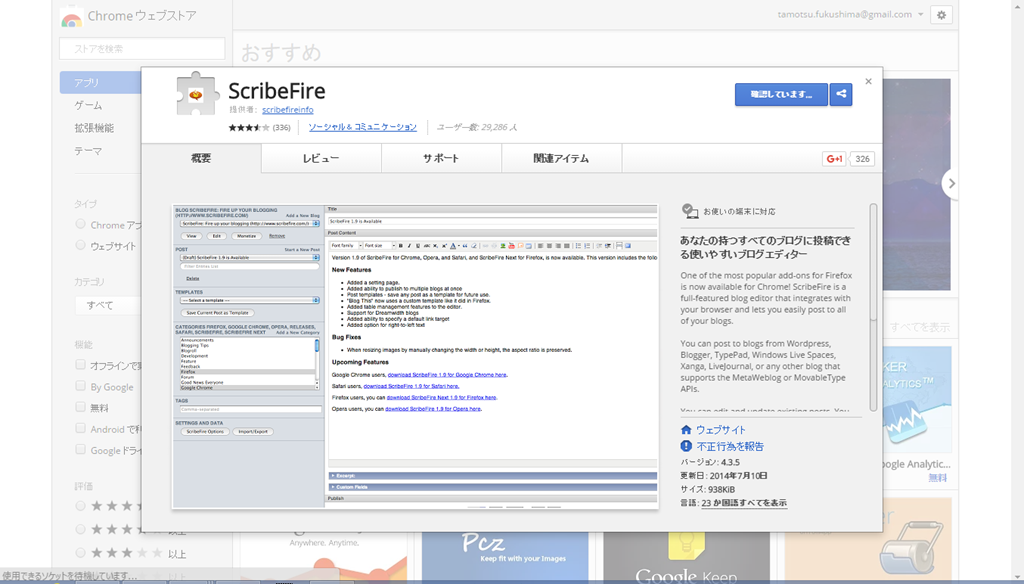Open the 関連アイテム tab
Image resolution: width=1024 pixels, height=584 pixels.
(x=561, y=159)
